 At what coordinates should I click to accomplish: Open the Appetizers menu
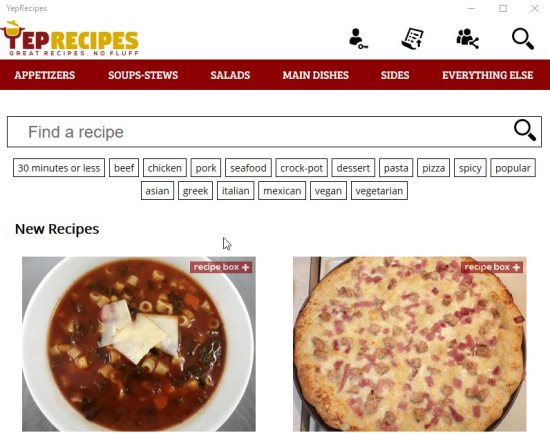(x=45, y=75)
